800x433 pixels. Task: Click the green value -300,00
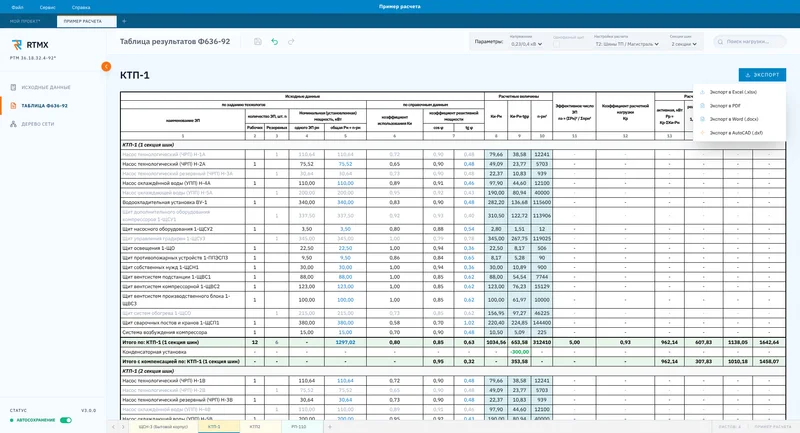coord(519,352)
